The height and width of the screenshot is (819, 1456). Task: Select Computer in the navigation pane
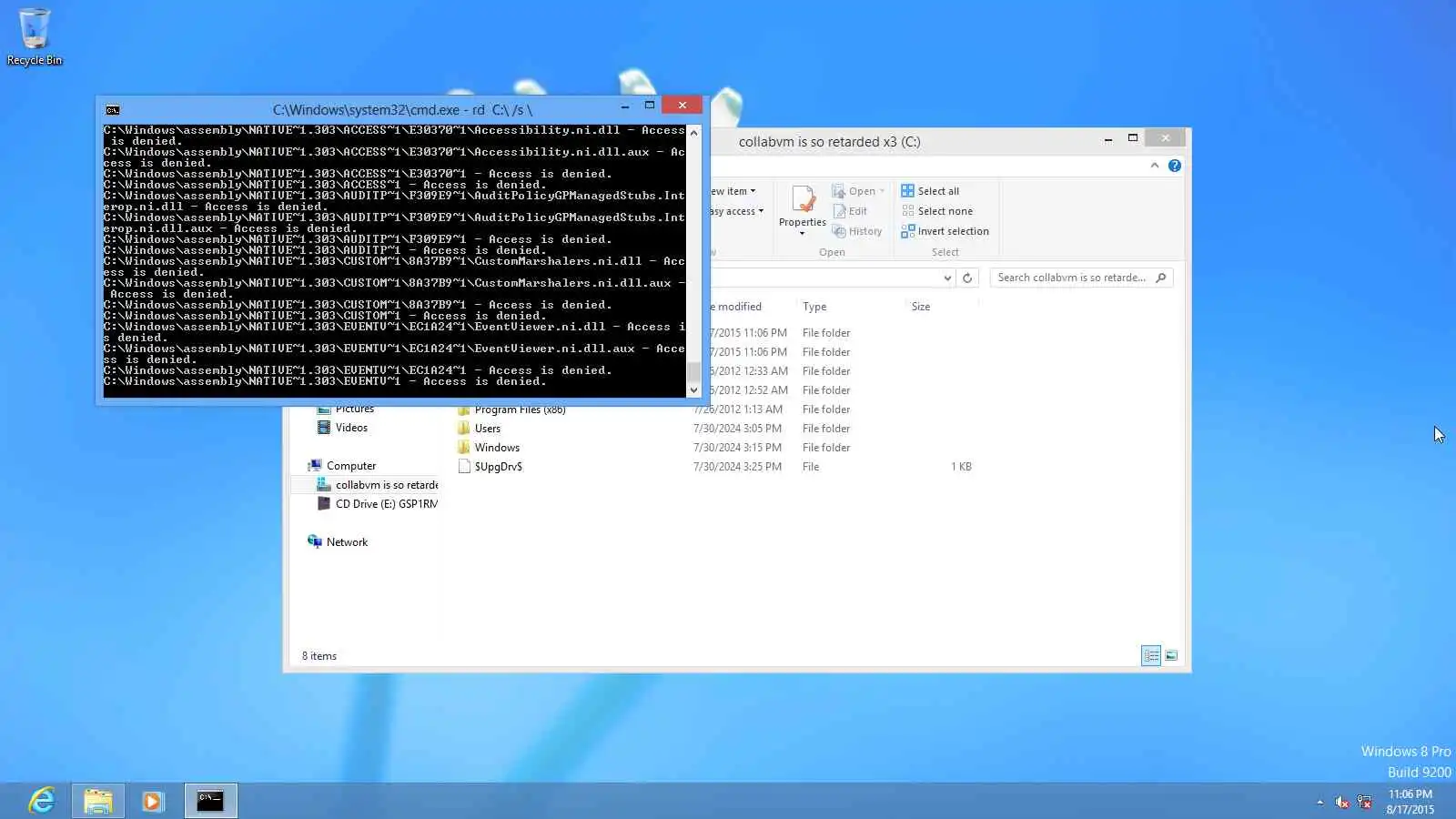coord(351,466)
